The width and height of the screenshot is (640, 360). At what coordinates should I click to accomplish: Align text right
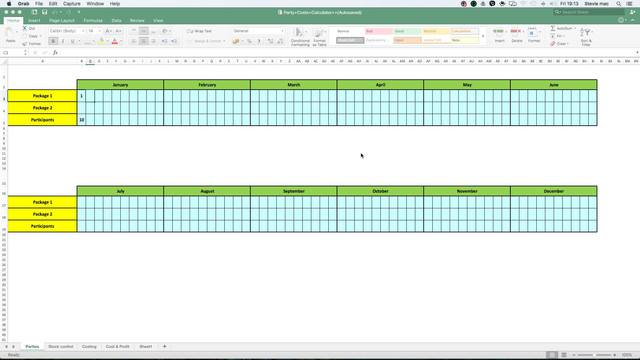click(x=153, y=41)
